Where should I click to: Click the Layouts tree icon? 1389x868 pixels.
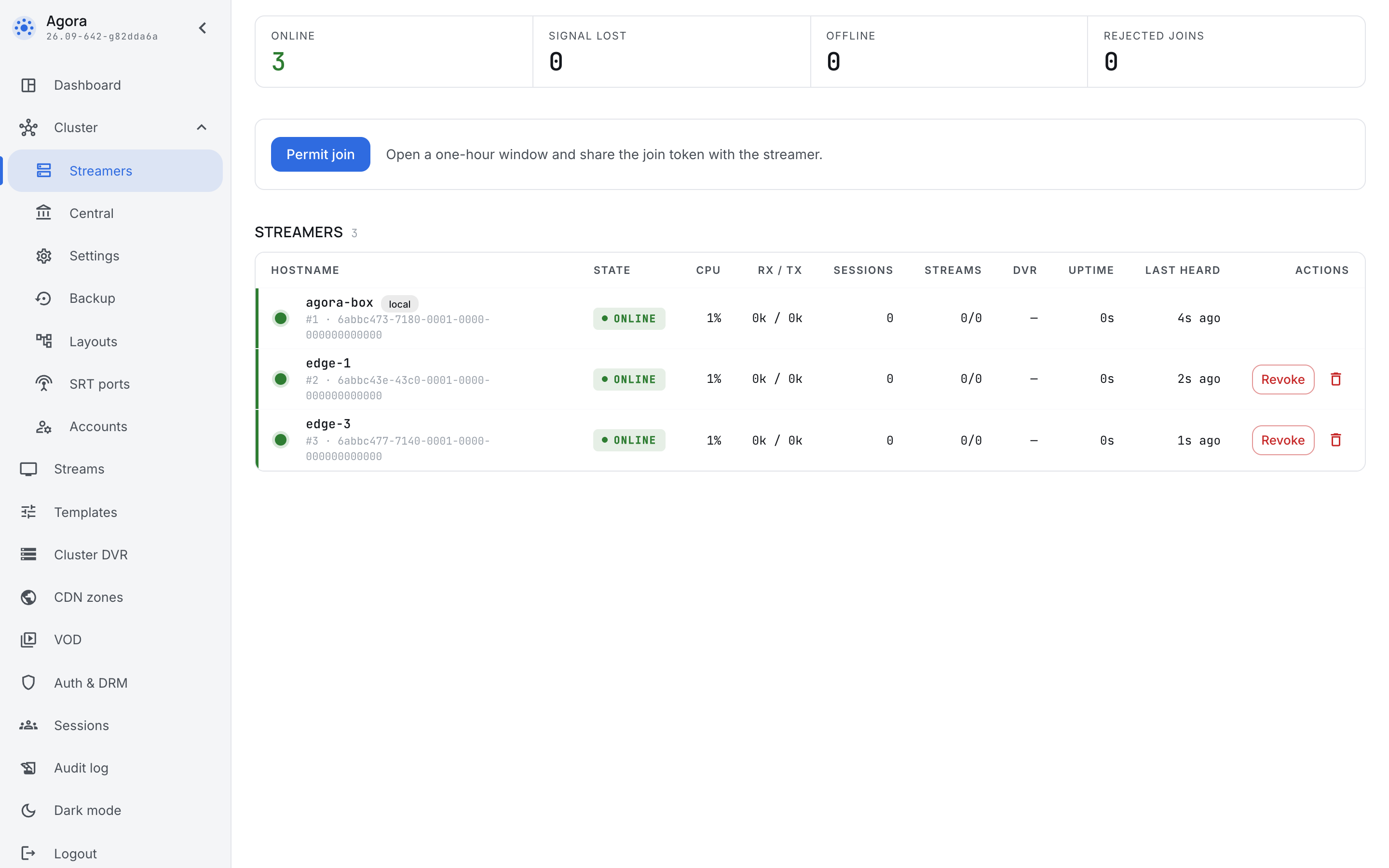(x=43, y=341)
